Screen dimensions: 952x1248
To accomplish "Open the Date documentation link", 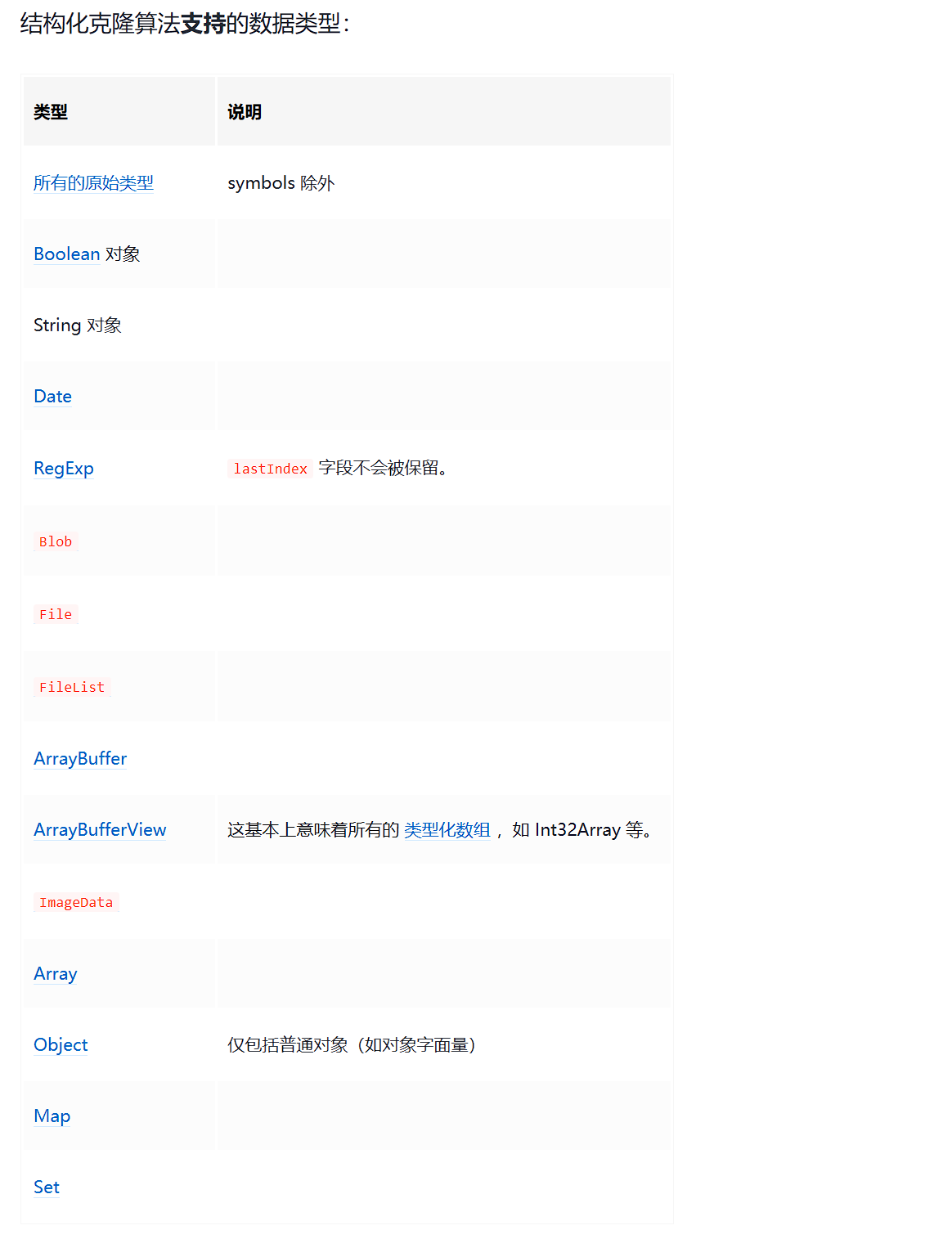I will 52,397.
